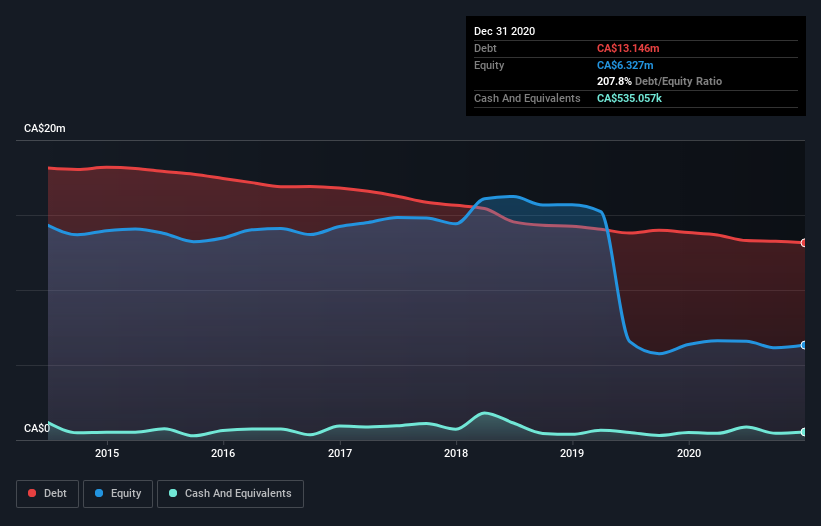Click the 2016 x-axis label
The image size is (821, 526).
223,453
